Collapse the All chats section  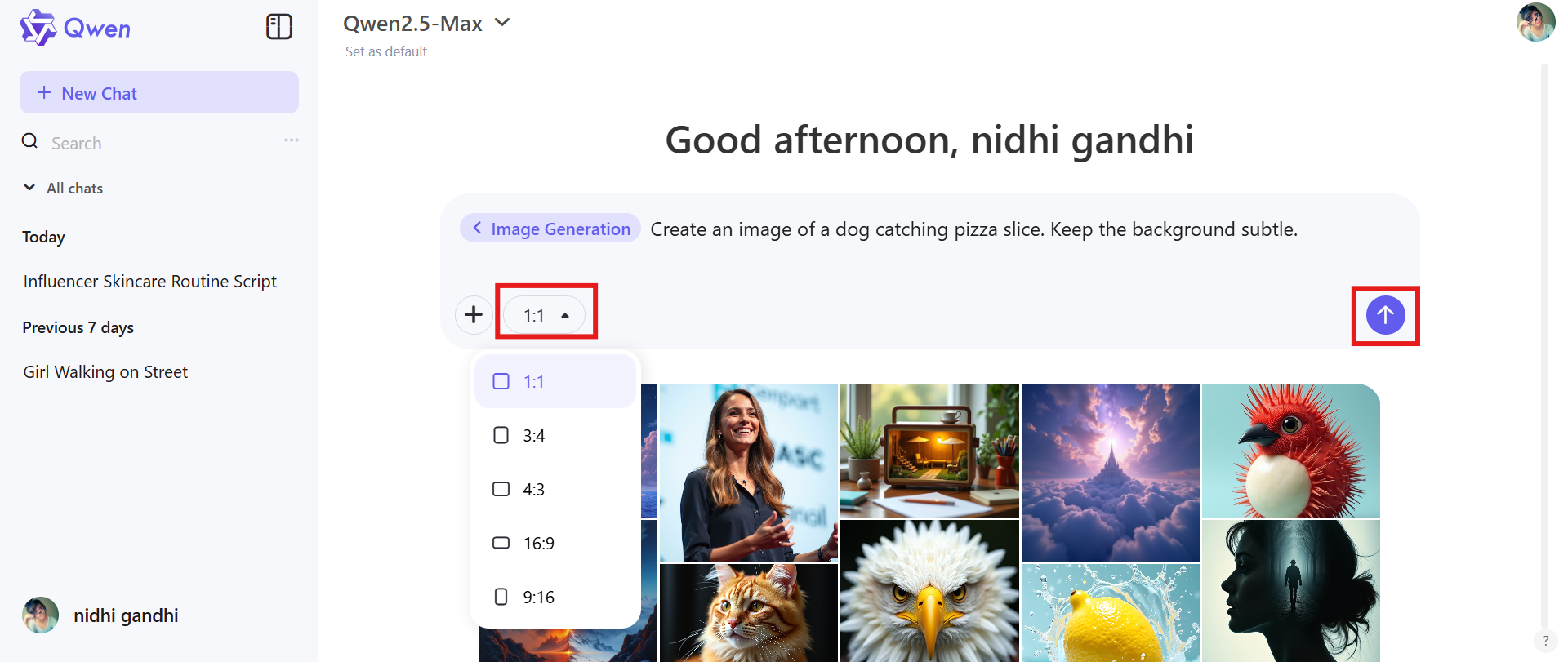coord(29,188)
